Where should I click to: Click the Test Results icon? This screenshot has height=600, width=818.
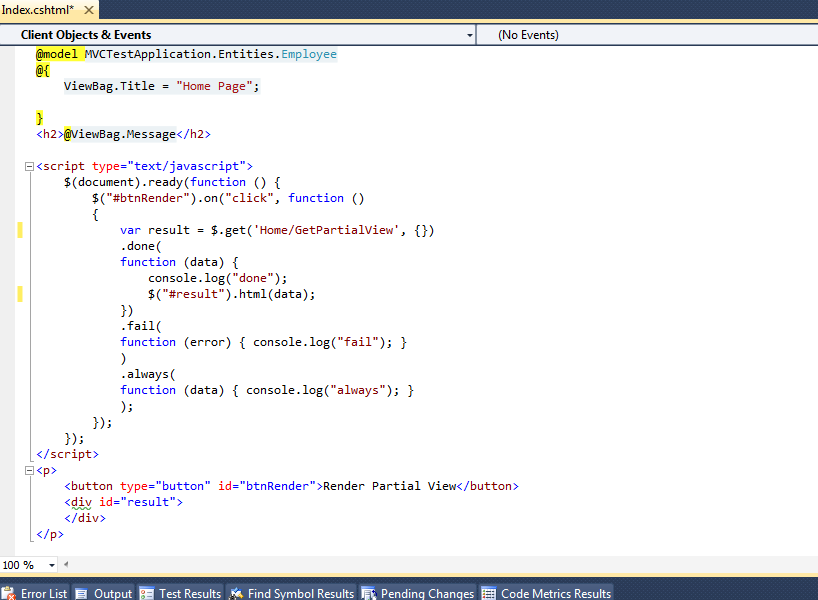tap(147, 594)
